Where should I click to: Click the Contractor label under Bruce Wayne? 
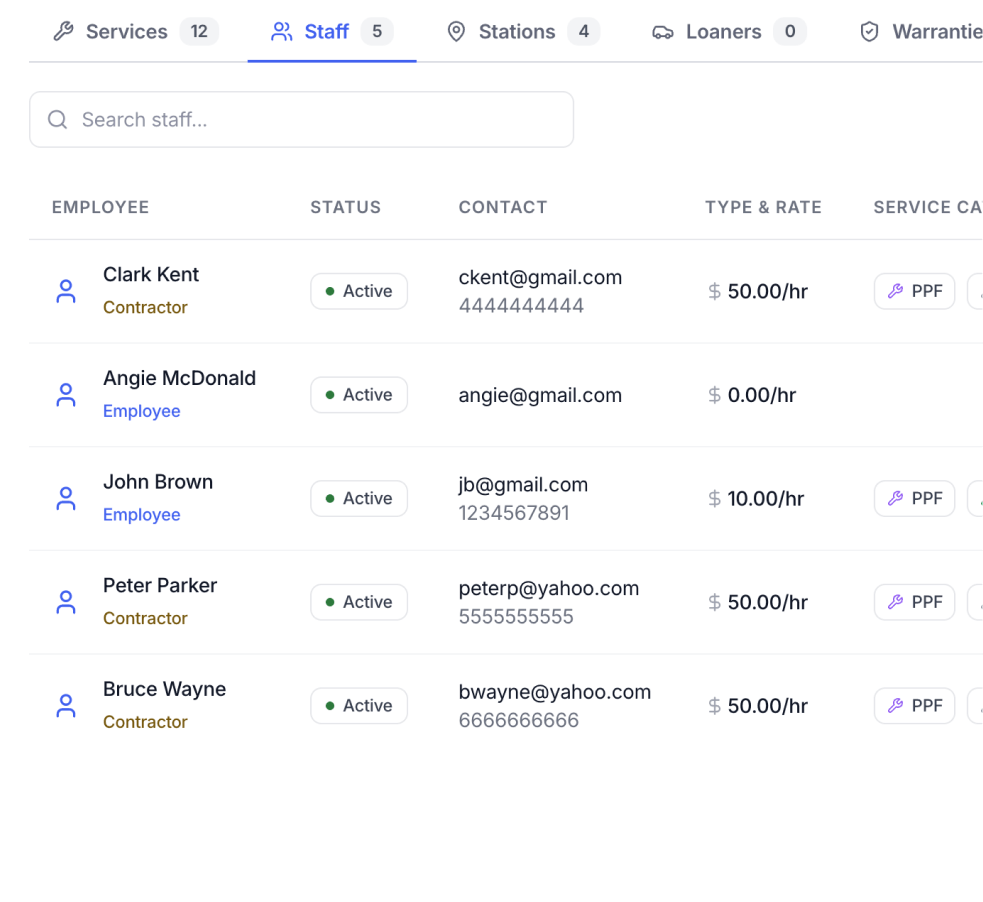(x=145, y=722)
